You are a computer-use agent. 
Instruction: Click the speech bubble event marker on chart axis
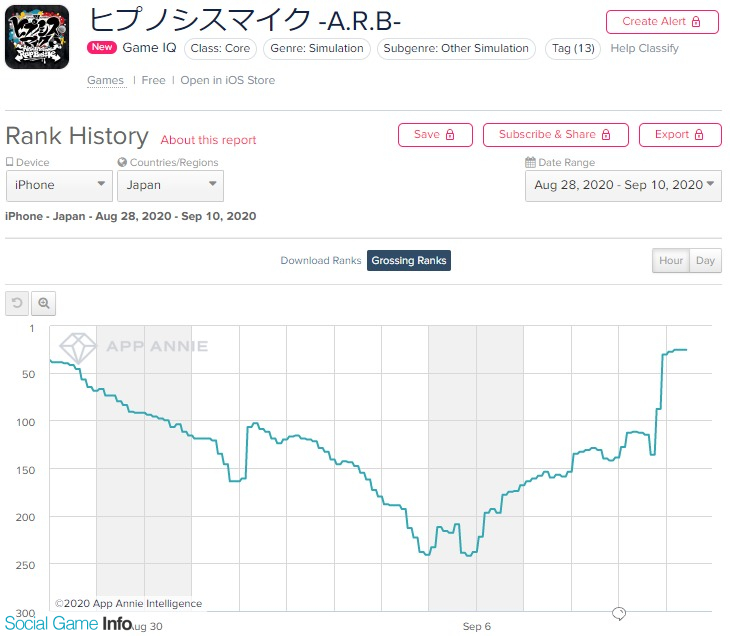[x=618, y=613]
